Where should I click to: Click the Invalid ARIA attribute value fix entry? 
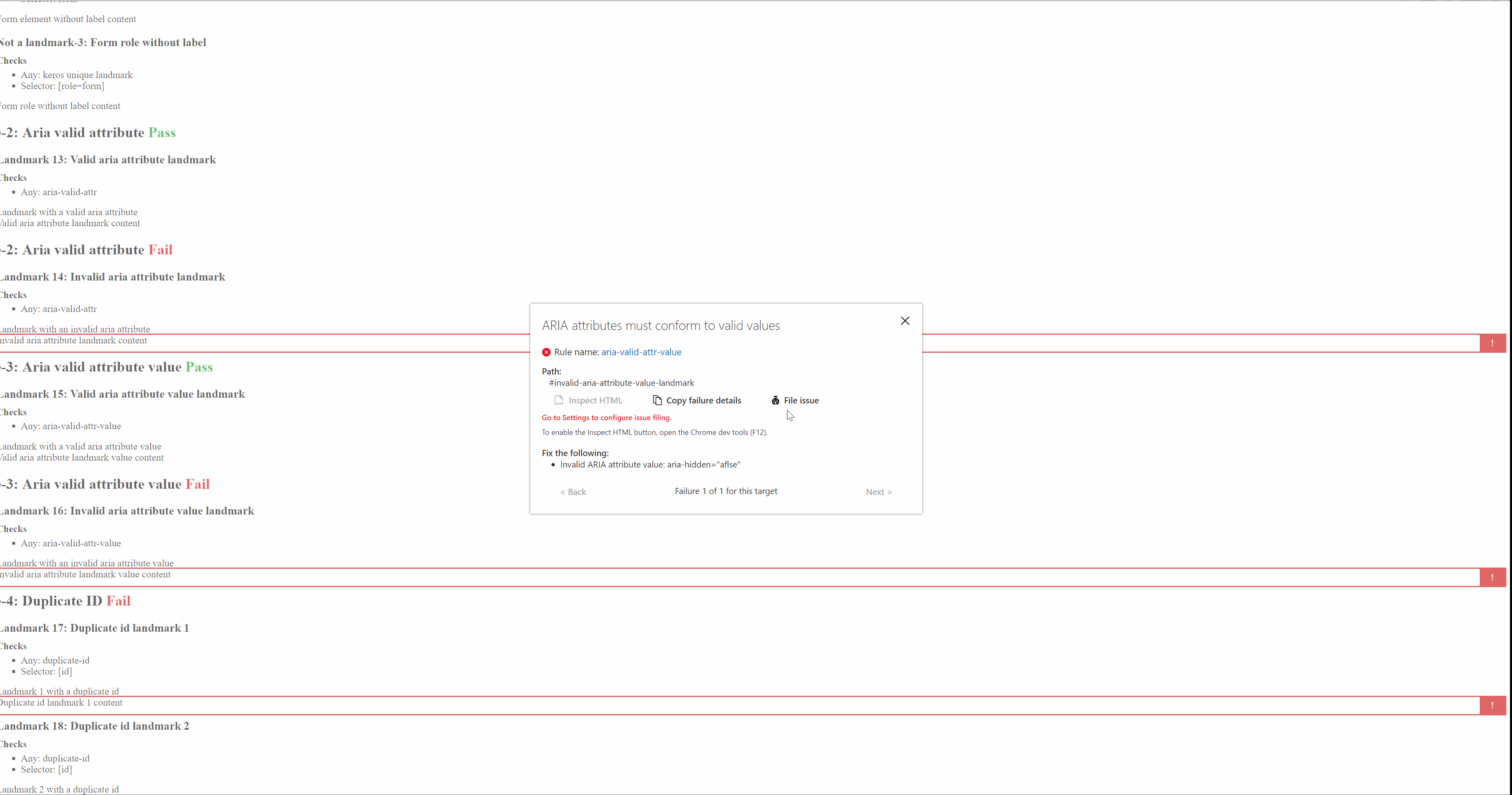650,464
